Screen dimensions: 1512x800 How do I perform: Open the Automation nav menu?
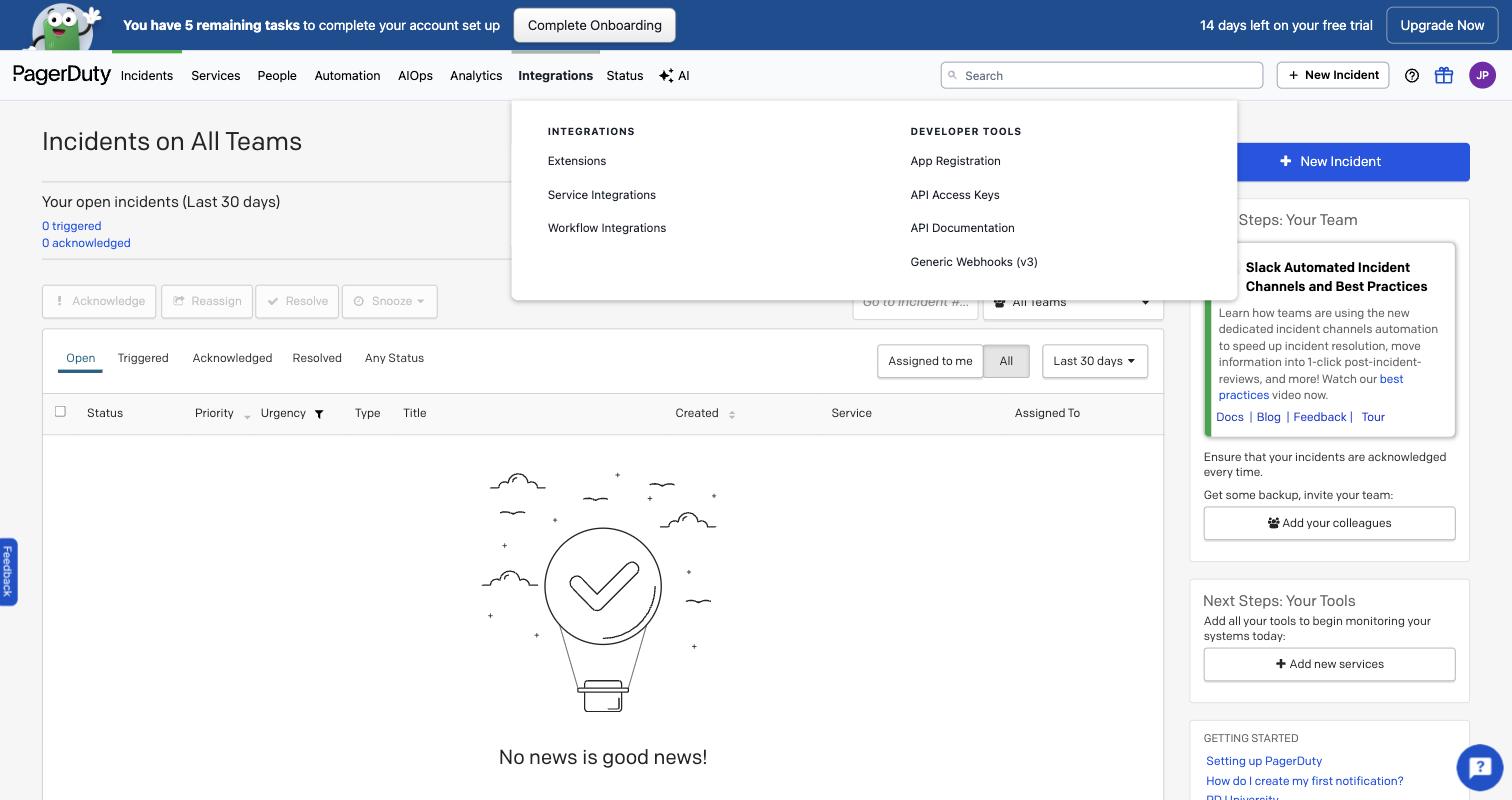(x=347, y=76)
